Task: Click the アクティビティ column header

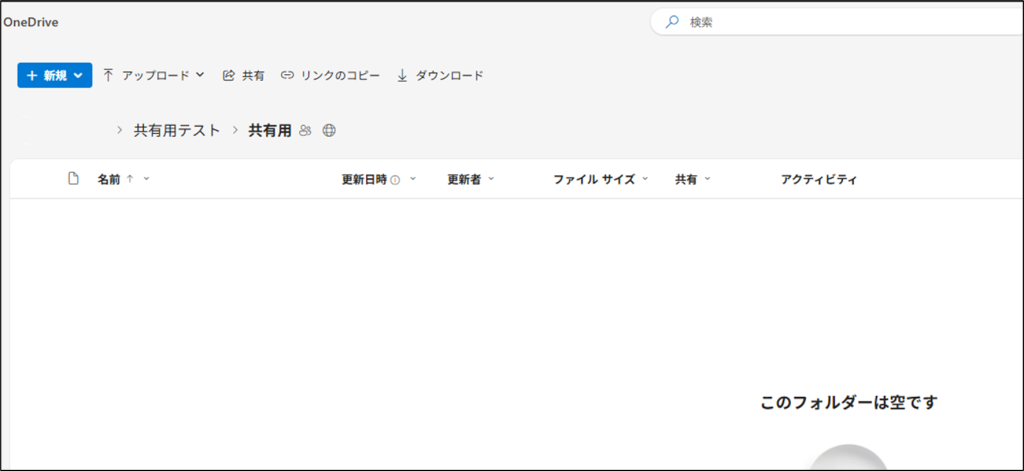Action: [818, 180]
